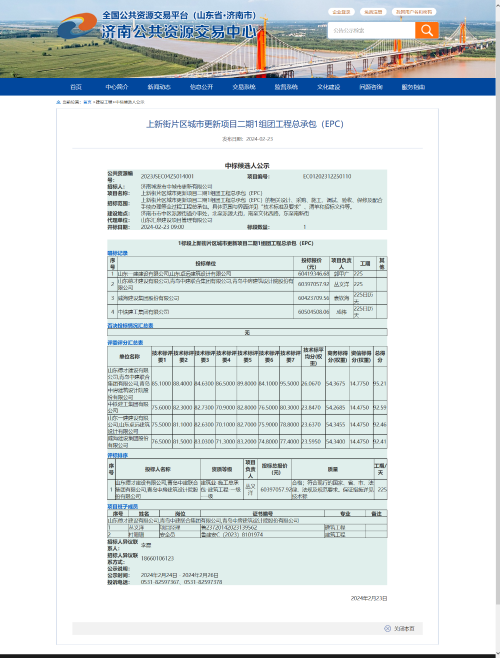This screenshot has width=500, height=658.
Task: Click bid price 60397057.92 in bid-opening record
Action: point(313,284)
